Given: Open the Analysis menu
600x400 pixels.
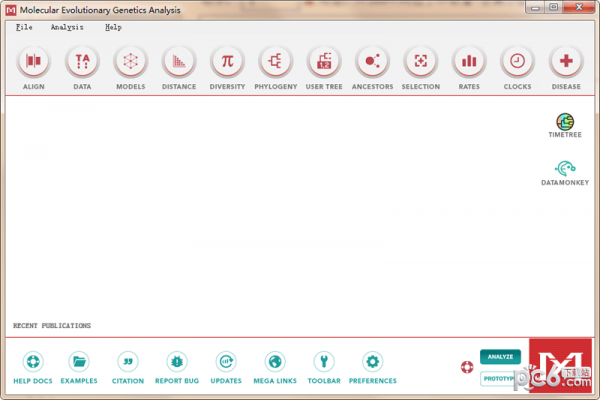Looking at the screenshot, I should coord(67,27).
